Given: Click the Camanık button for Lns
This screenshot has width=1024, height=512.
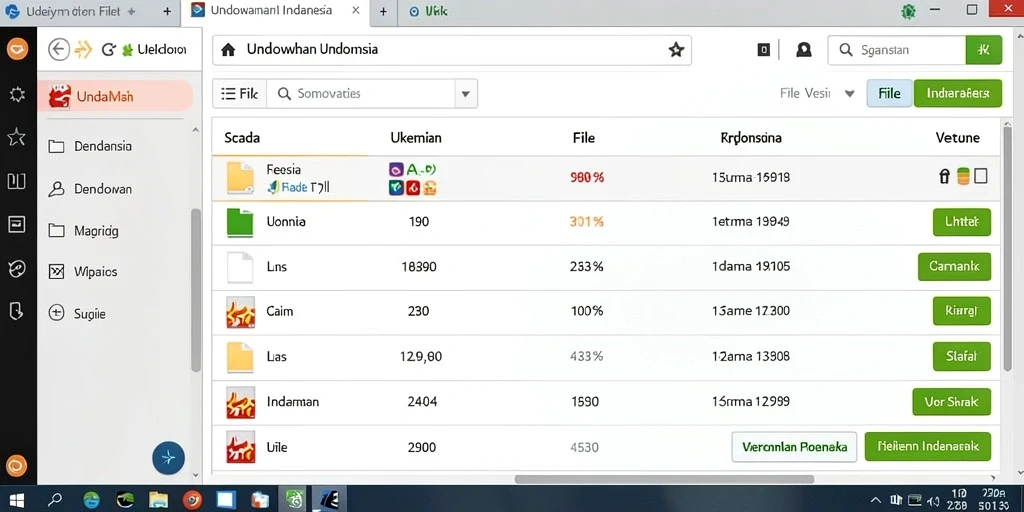Looking at the screenshot, I should coord(954,266).
